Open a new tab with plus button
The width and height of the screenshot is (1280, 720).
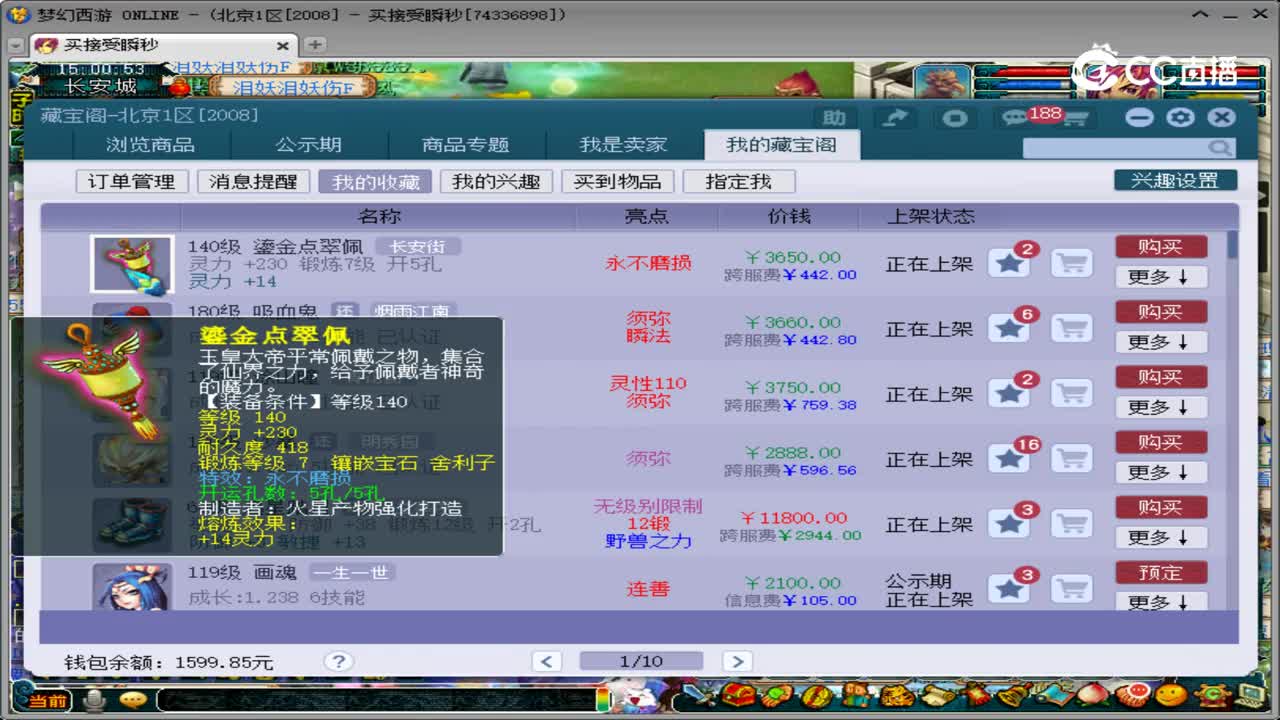tap(314, 45)
